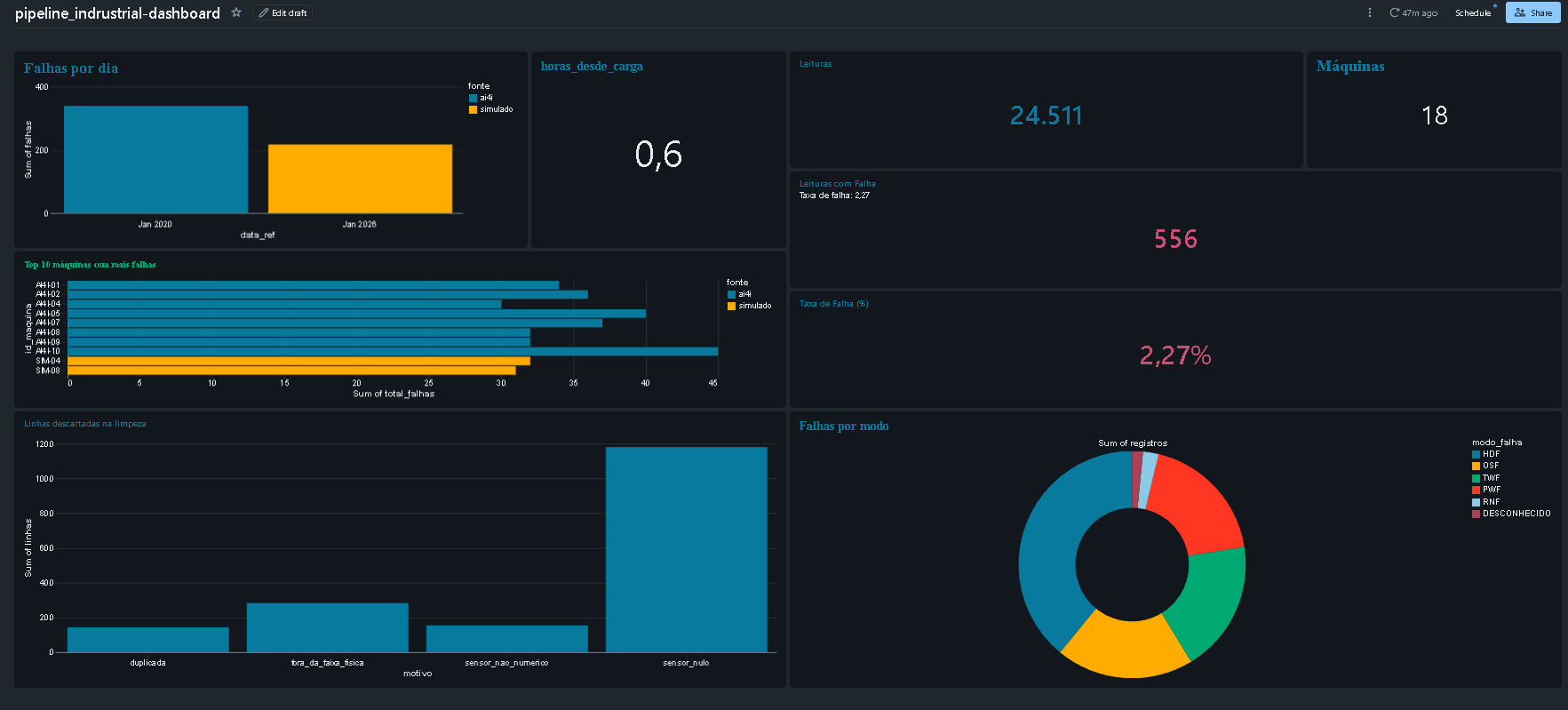The height and width of the screenshot is (710, 1568).
Task: Toggle RNF legend entry in Falhas por modo
Action: (1485, 502)
